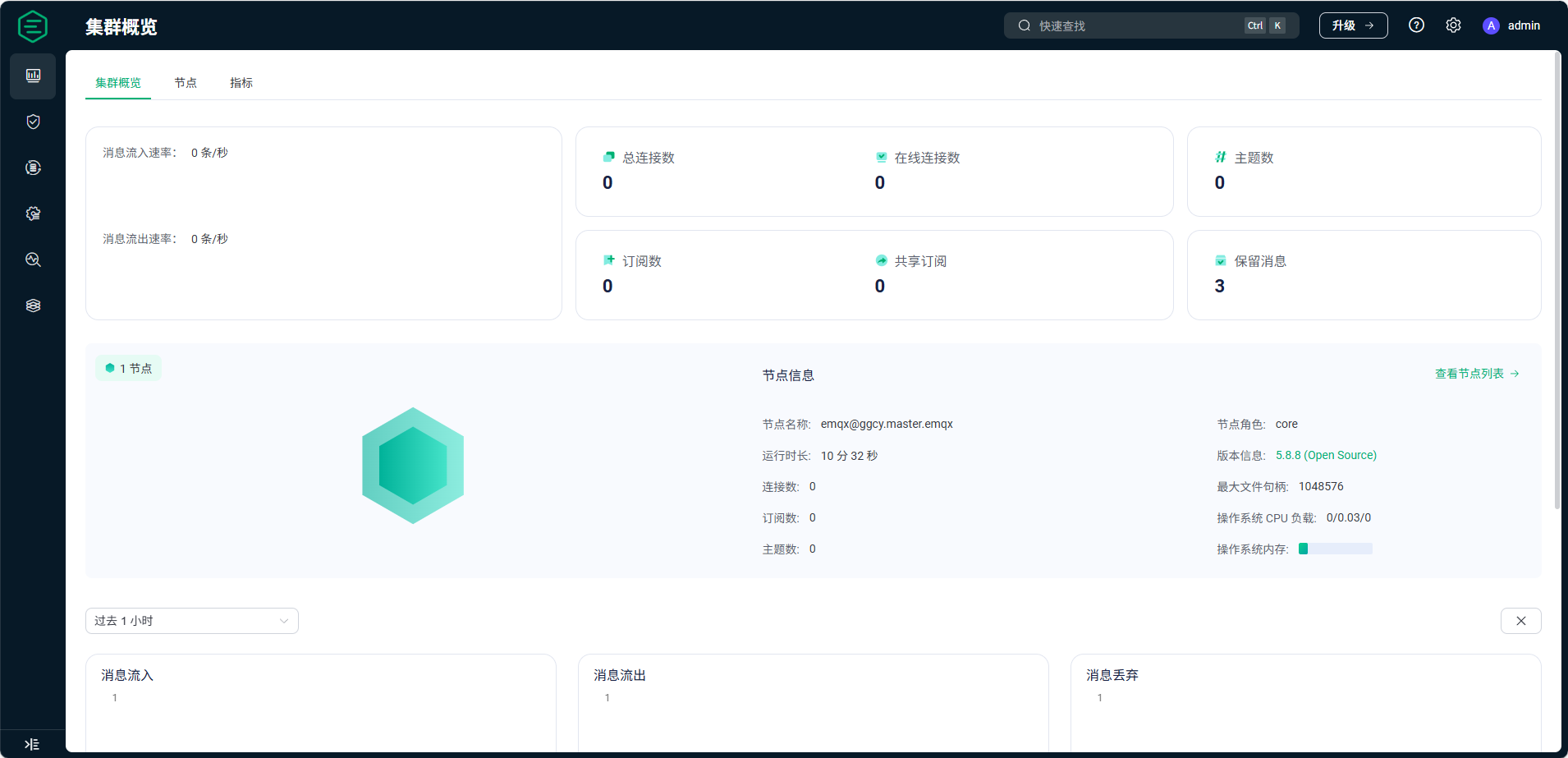The width and height of the screenshot is (1568, 758).
Task: Click node name emqx@ggcy.master.emqx
Action: click(887, 424)
